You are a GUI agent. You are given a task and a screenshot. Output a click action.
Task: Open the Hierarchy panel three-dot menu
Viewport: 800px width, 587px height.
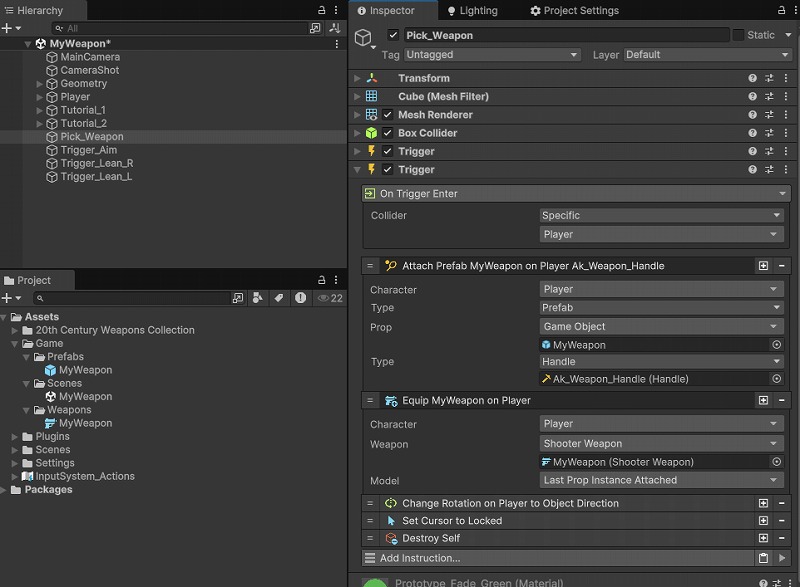pos(336,10)
